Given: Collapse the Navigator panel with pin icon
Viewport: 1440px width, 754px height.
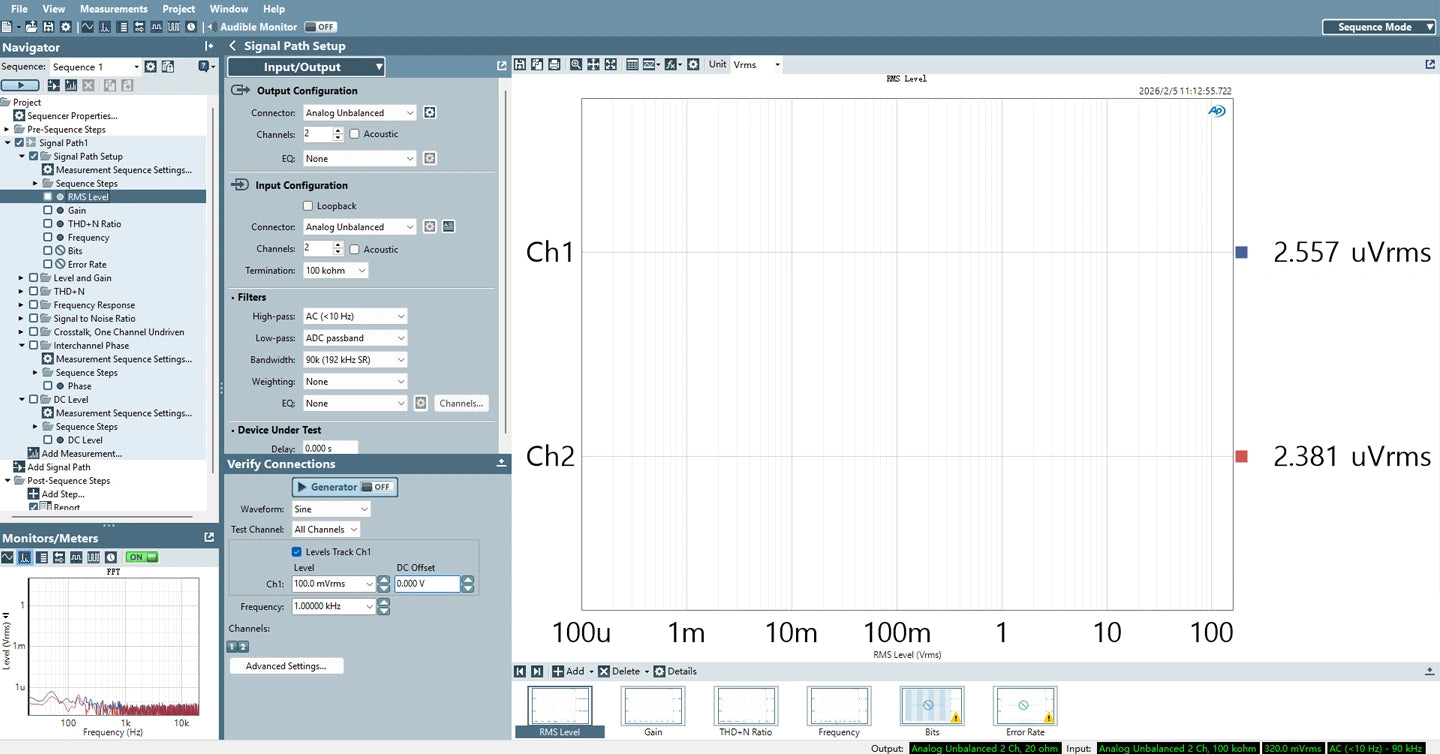Looking at the screenshot, I should (x=209, y=46).
